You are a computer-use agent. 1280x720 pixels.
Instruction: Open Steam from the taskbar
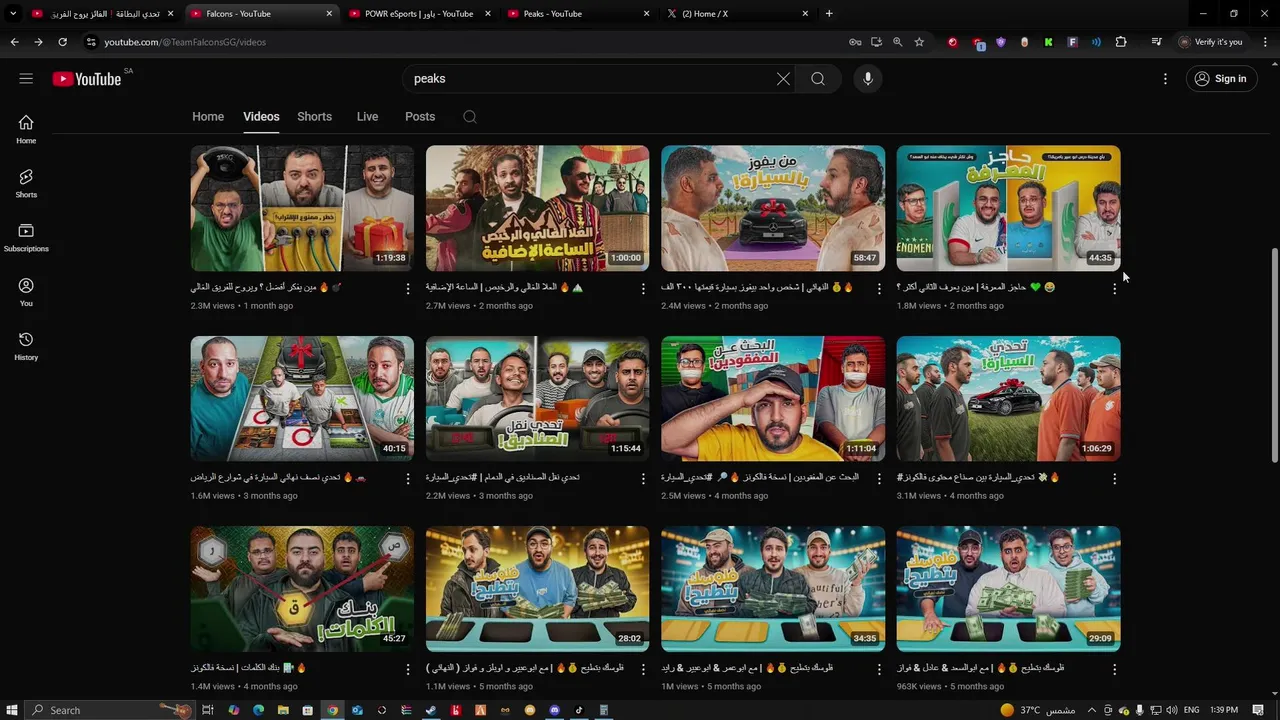431,710
